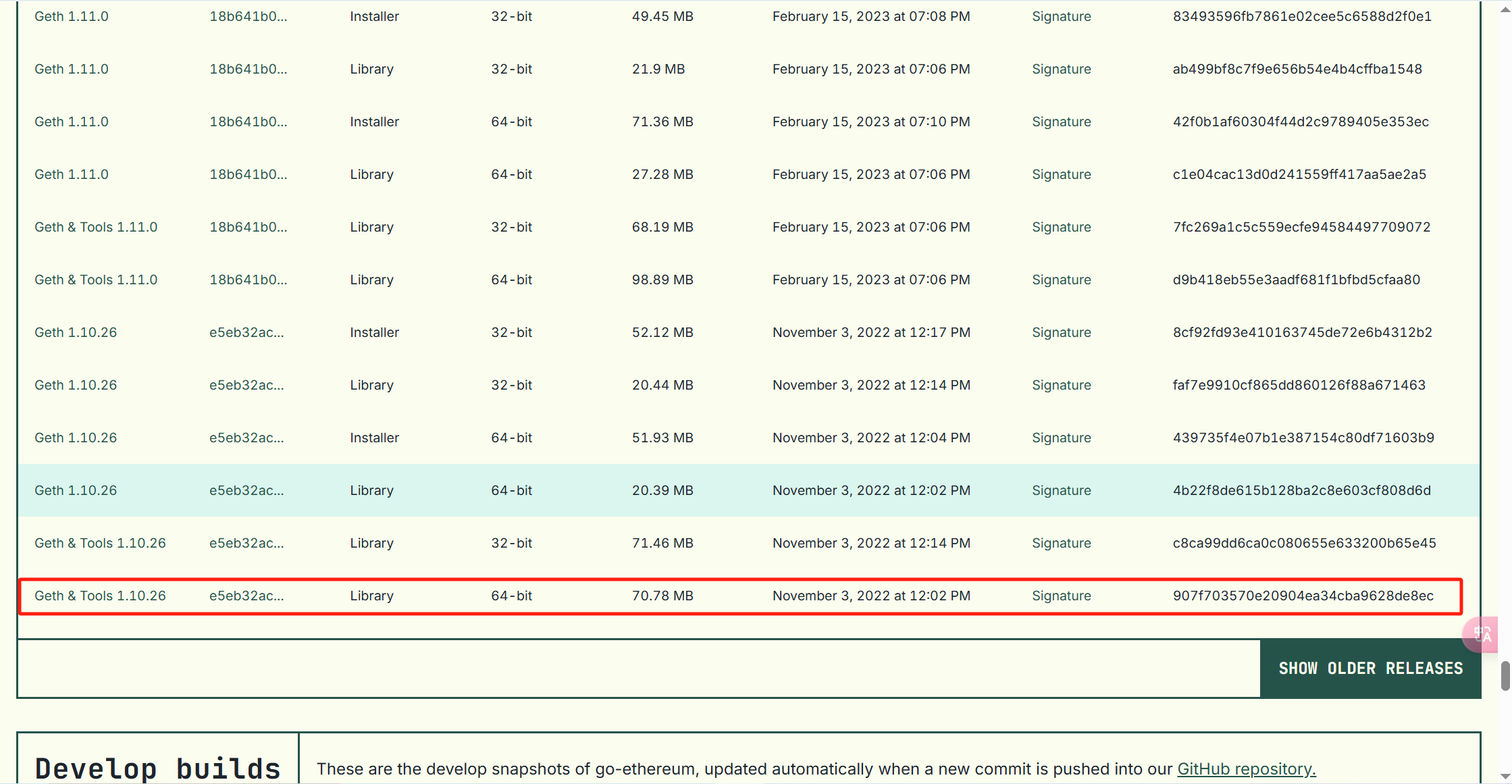Open Signature for Geth & Tools 1.10.26 32-bit
Viewport: 1512px width, 784px height.
coord(1061,543)
